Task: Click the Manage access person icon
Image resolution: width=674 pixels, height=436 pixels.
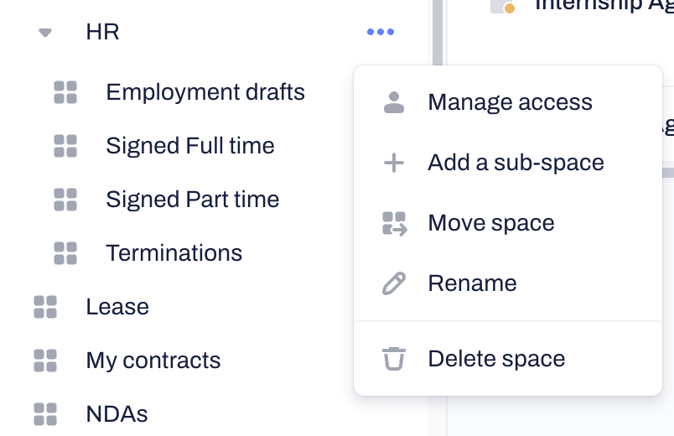Action: (394, 102)
